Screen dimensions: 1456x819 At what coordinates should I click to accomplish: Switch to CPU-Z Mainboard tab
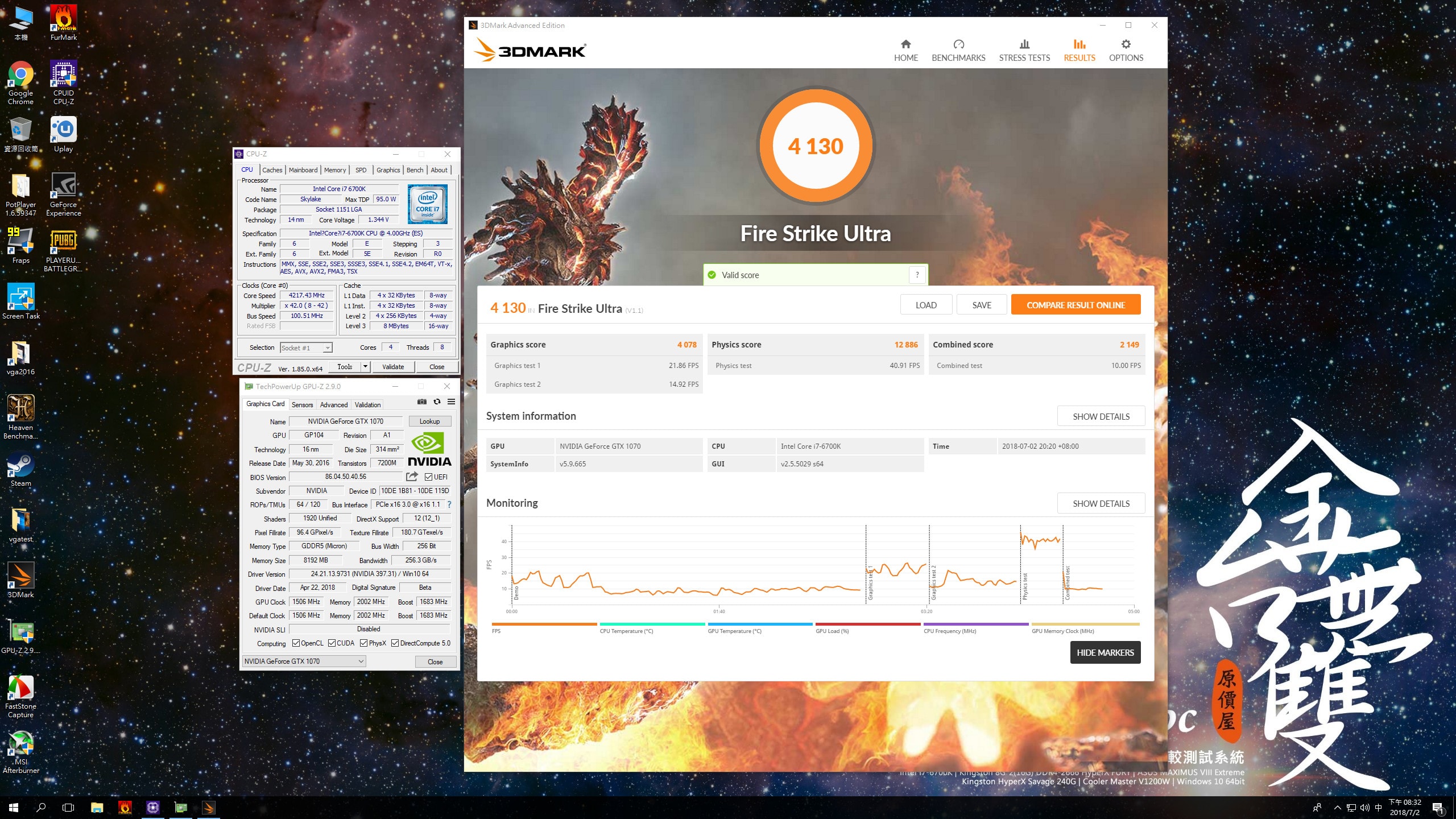tap(303, 170)
